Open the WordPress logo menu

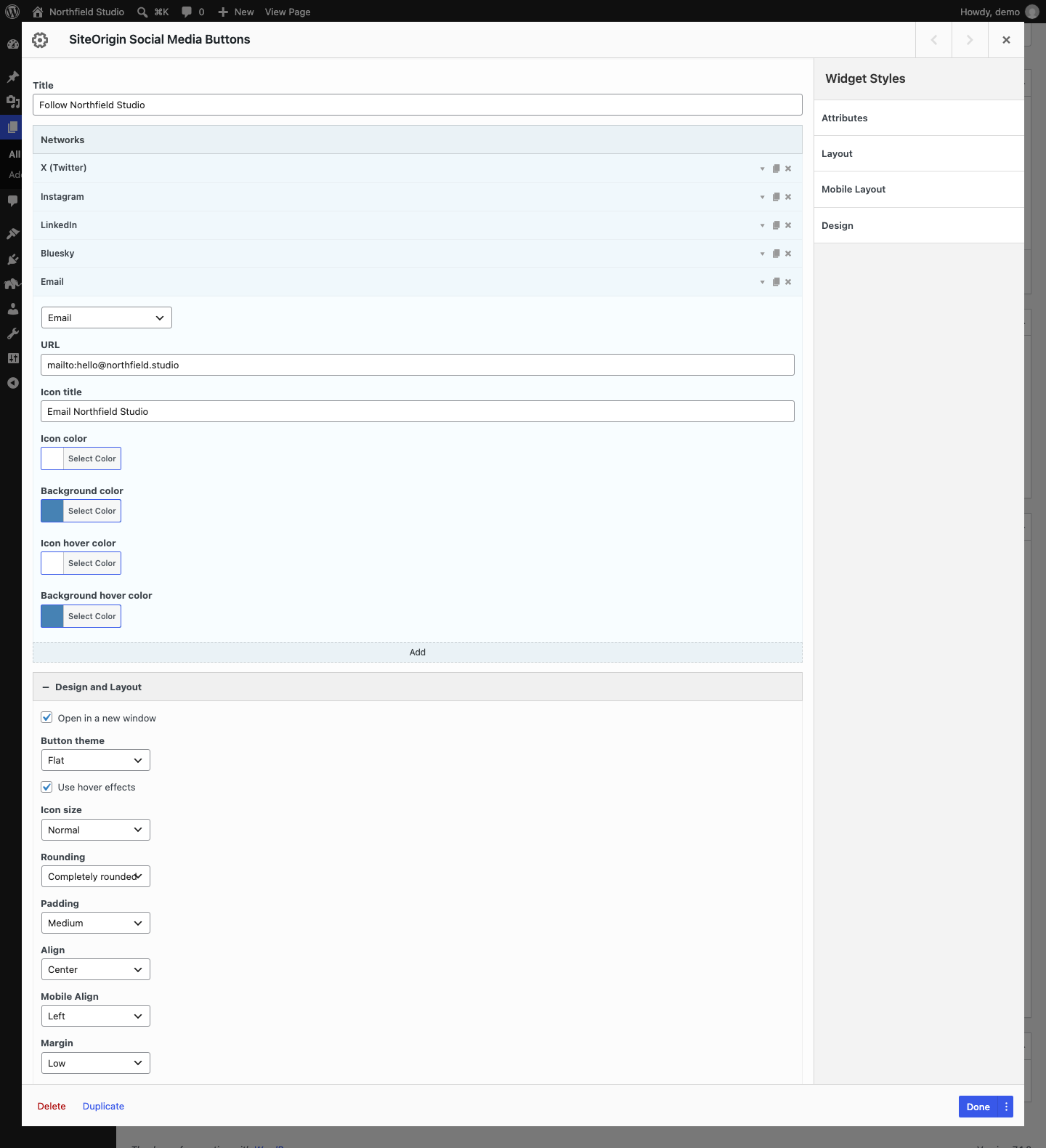[x=12, y=12]
